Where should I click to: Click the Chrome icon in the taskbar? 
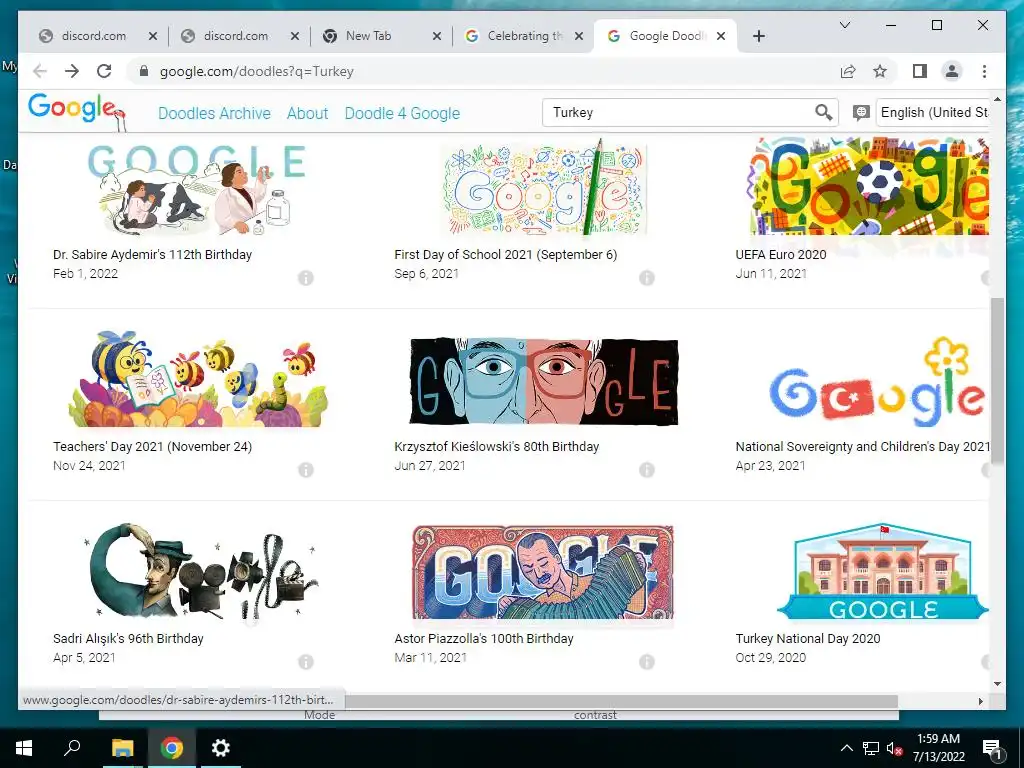(172, 748)
